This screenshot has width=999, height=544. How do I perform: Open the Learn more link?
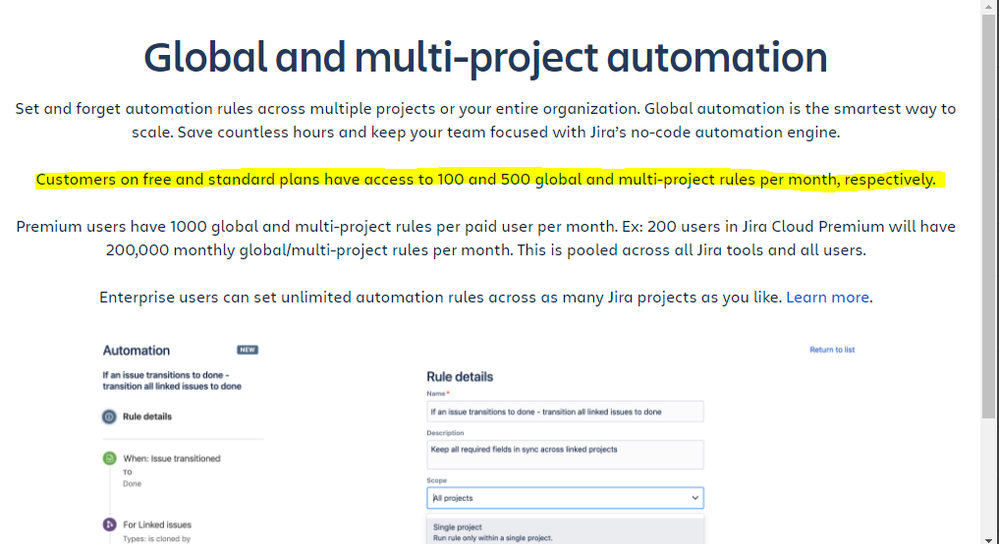tap(827, 297)
